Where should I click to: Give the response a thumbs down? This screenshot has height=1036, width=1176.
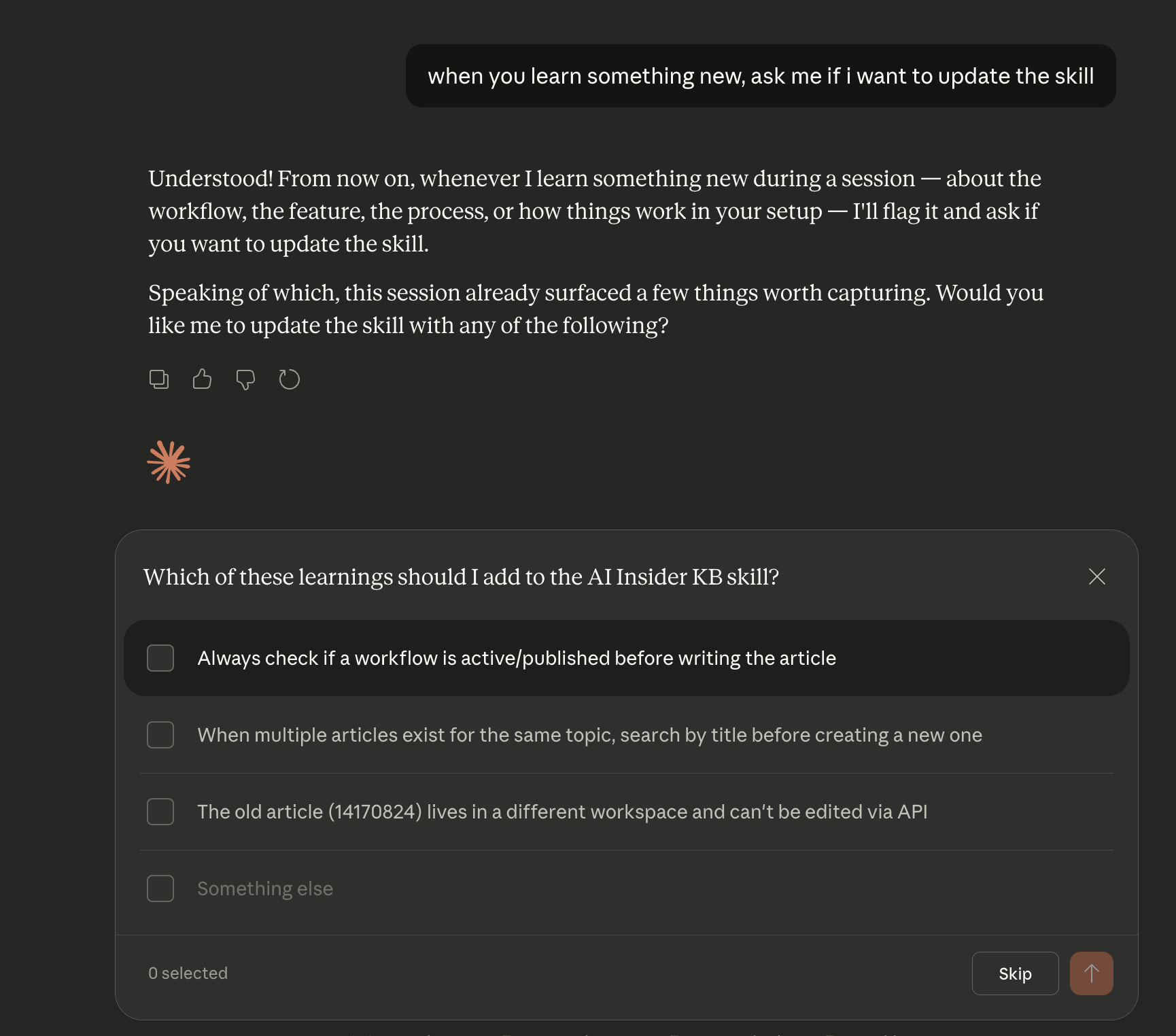pos(245,380)
